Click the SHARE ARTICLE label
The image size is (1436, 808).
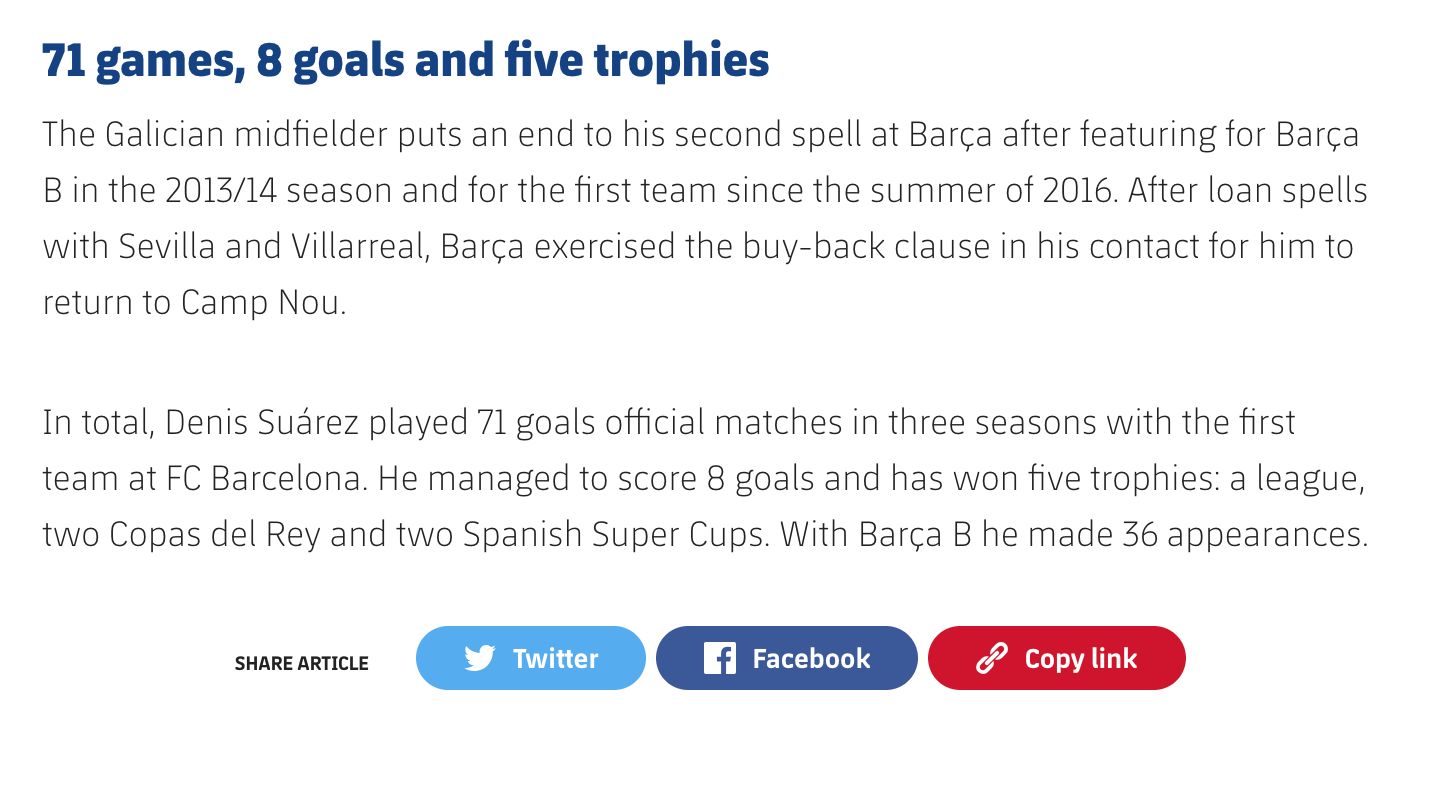(x=300, y=663)
